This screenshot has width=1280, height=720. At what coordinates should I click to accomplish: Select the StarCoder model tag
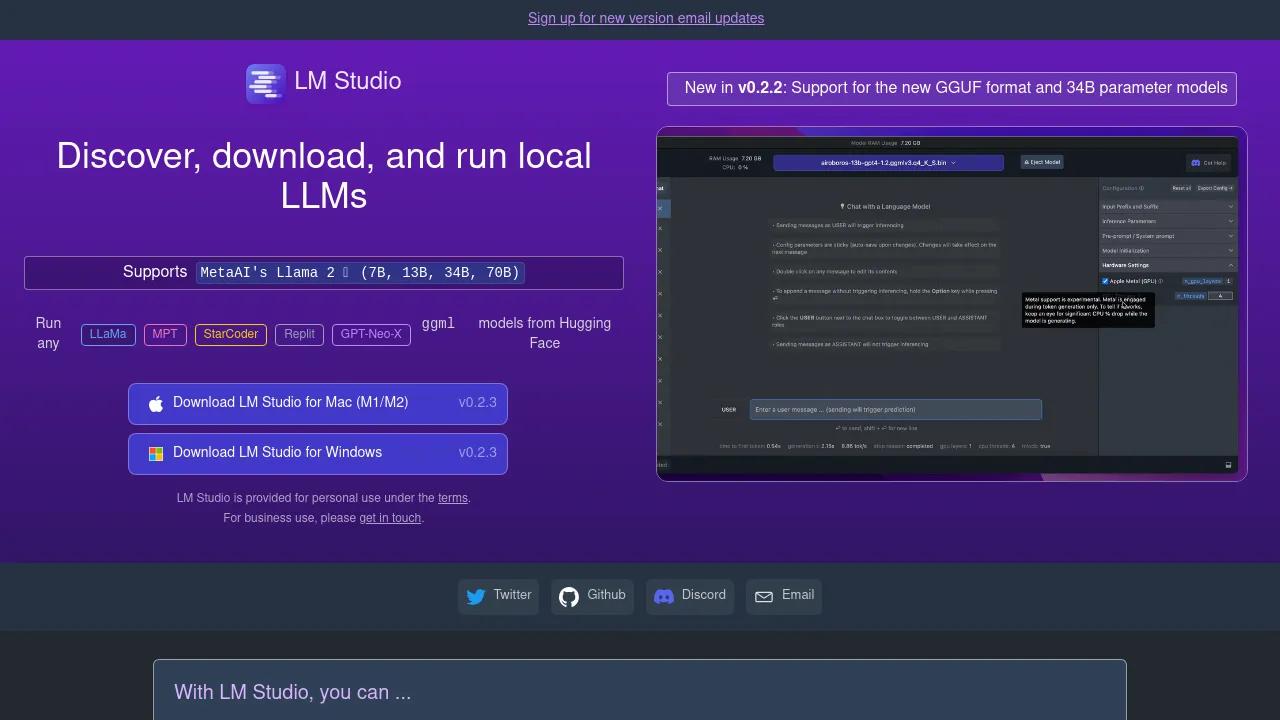tap(231, 334)
